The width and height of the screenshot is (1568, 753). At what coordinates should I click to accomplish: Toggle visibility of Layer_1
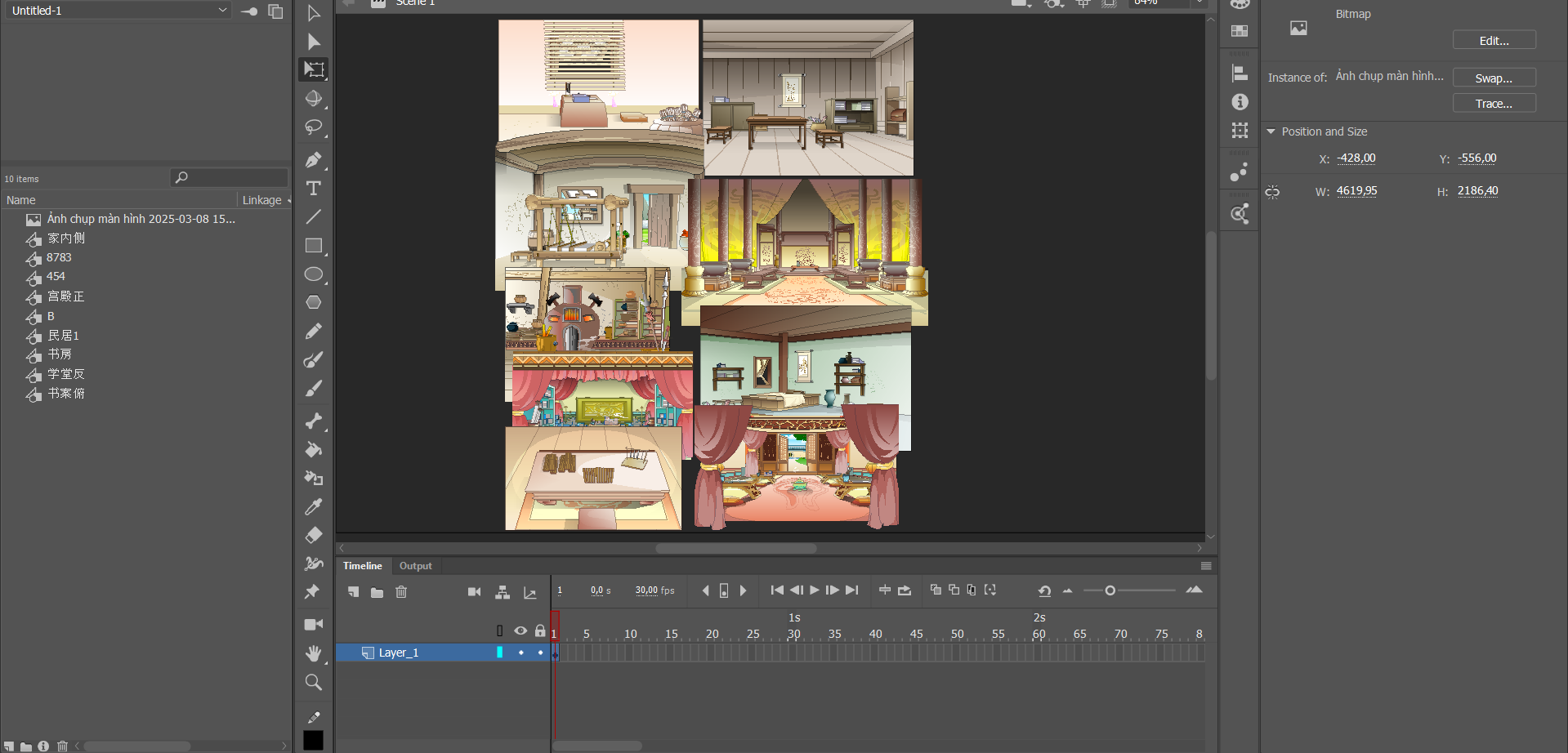[520, 653]
